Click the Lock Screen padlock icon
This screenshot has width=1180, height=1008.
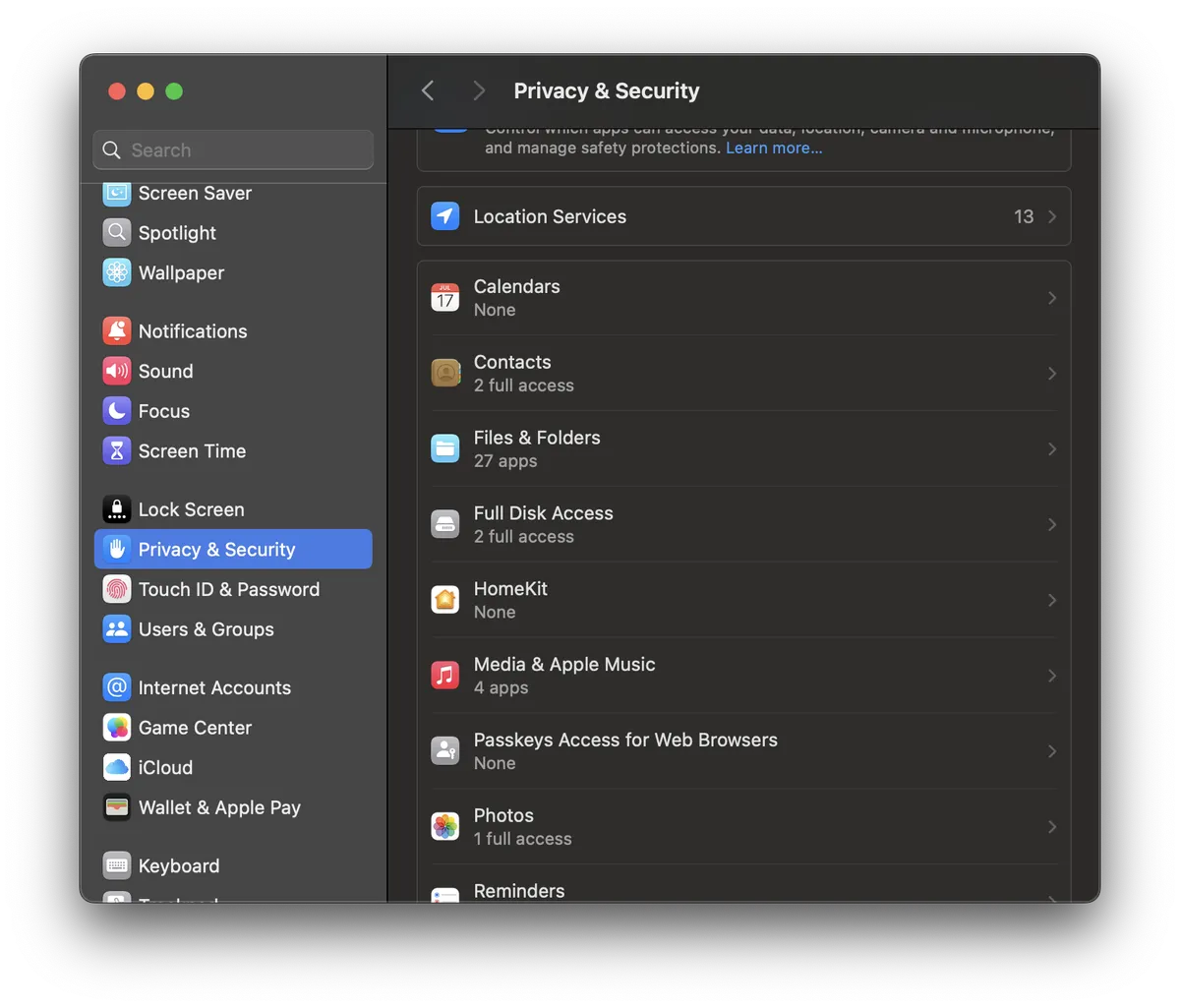click(x=117, y=509)
